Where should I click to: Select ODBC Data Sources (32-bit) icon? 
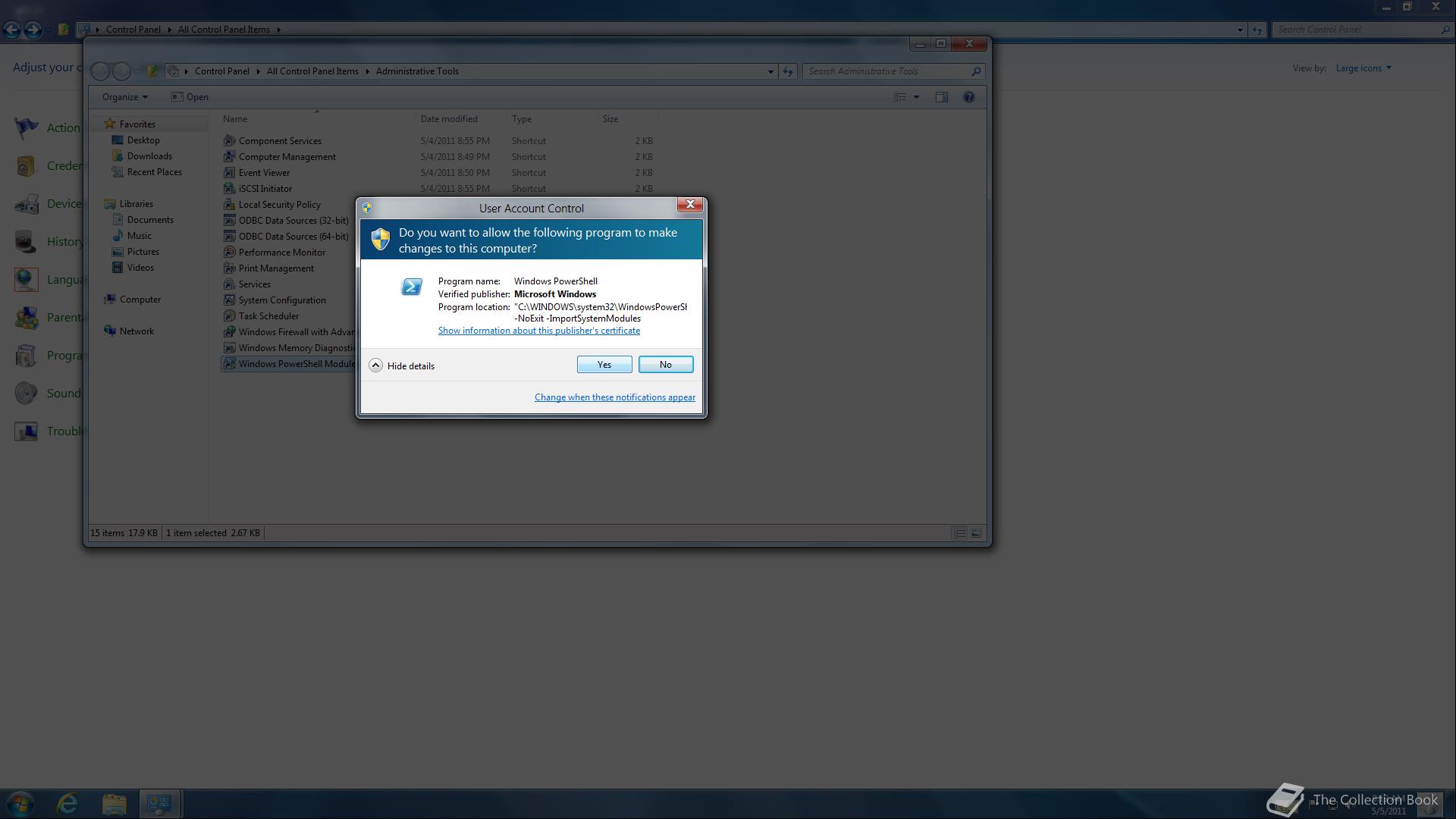(x=229, y=221)
